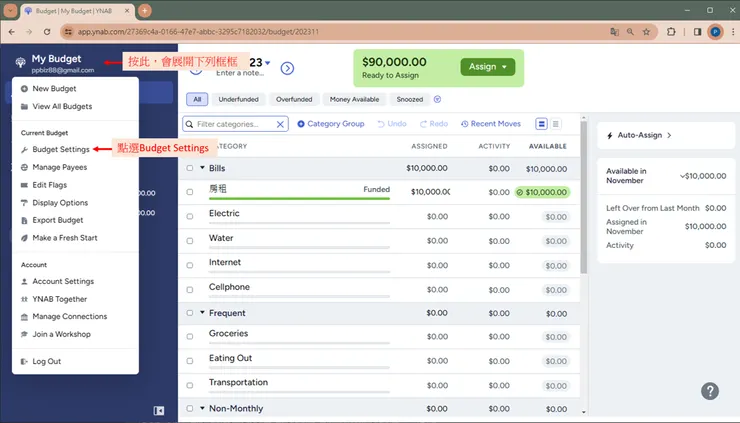
Task: Click the category list vertical scrollbar
Action: 584,197
